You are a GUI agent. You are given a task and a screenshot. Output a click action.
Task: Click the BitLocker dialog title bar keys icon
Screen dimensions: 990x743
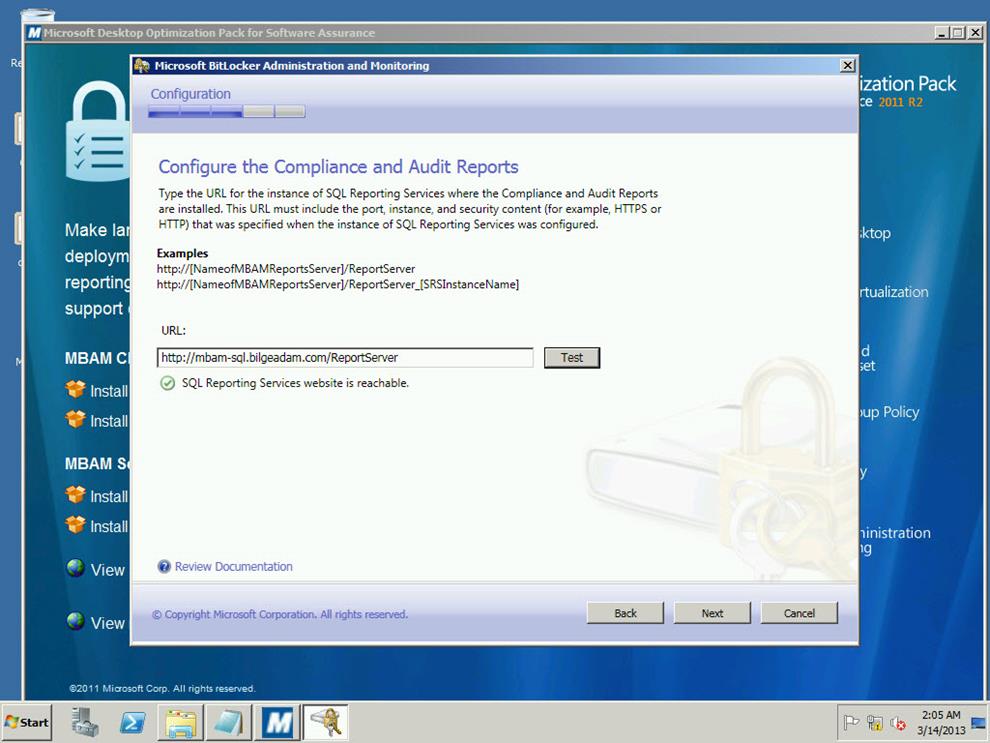click(x=142, y=65)
